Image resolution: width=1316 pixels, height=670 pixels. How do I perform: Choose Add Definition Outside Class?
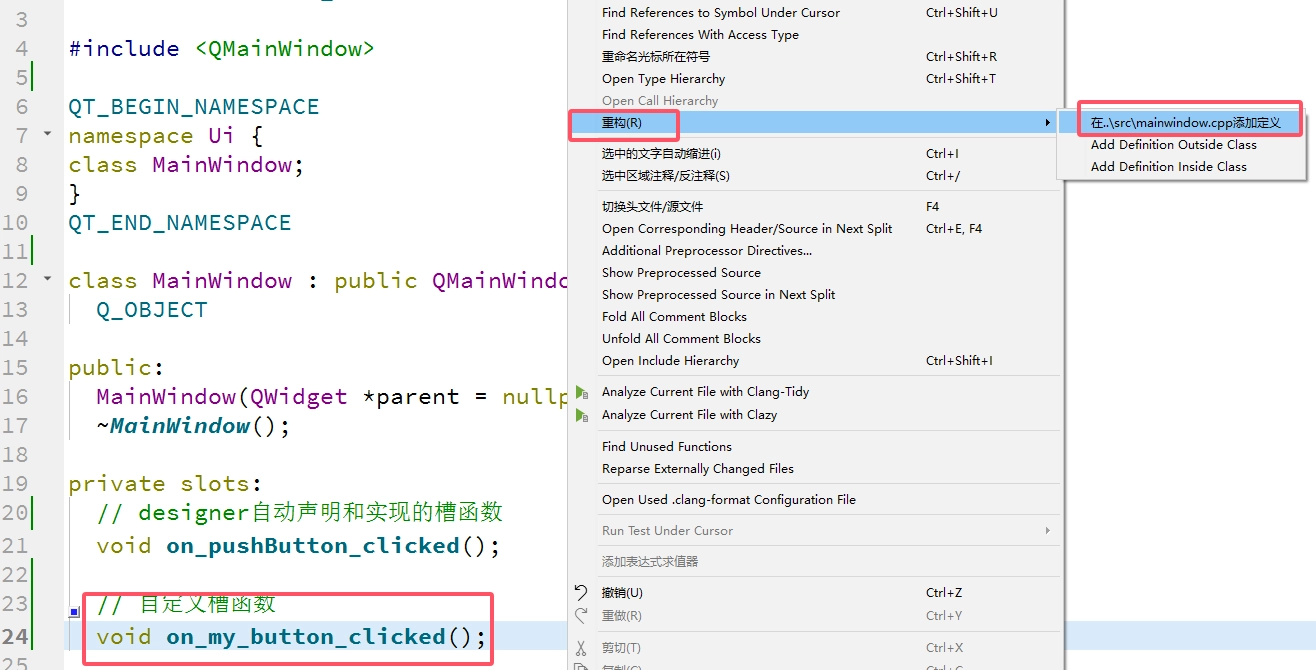(x=1173, y=145)
